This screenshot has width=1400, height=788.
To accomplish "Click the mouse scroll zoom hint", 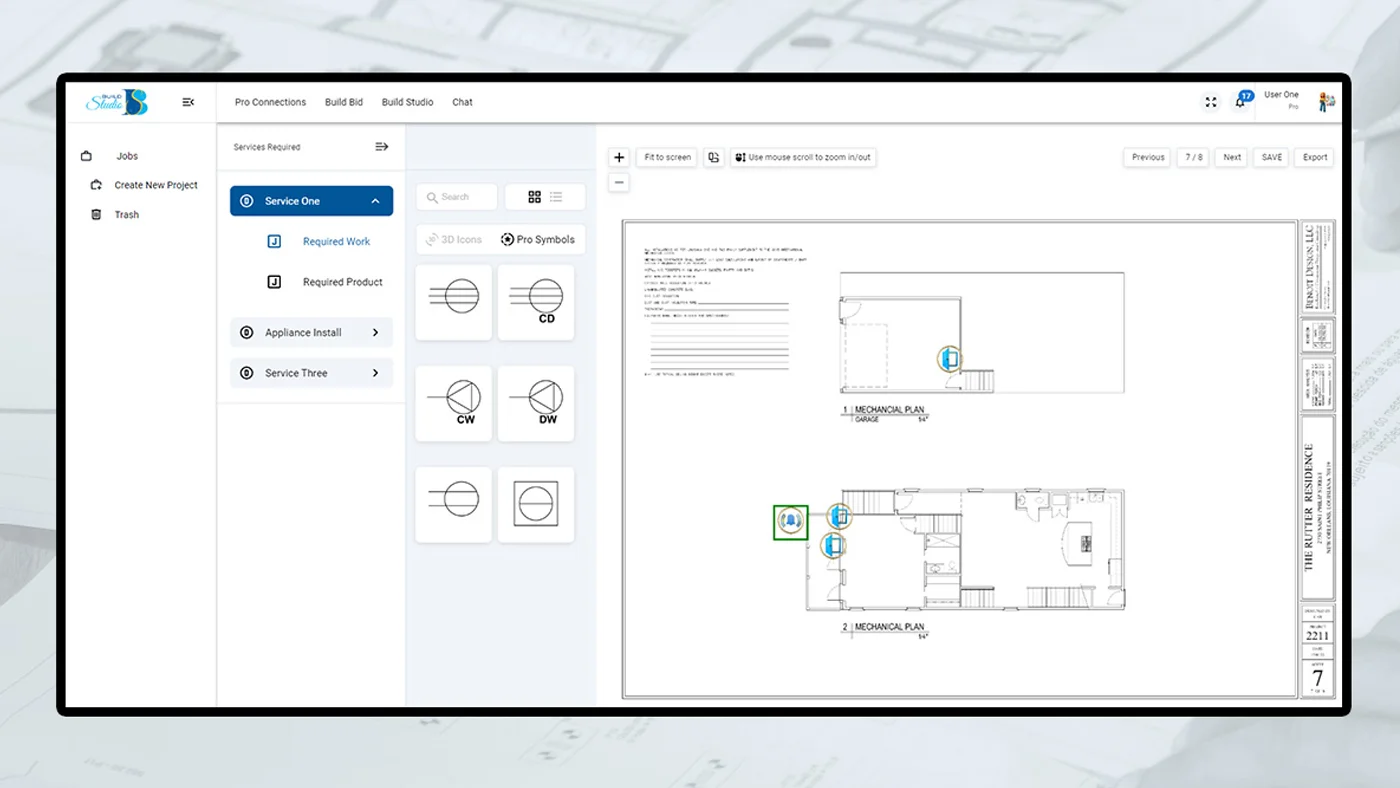I will pyautogui.click(x=803, y=157).
